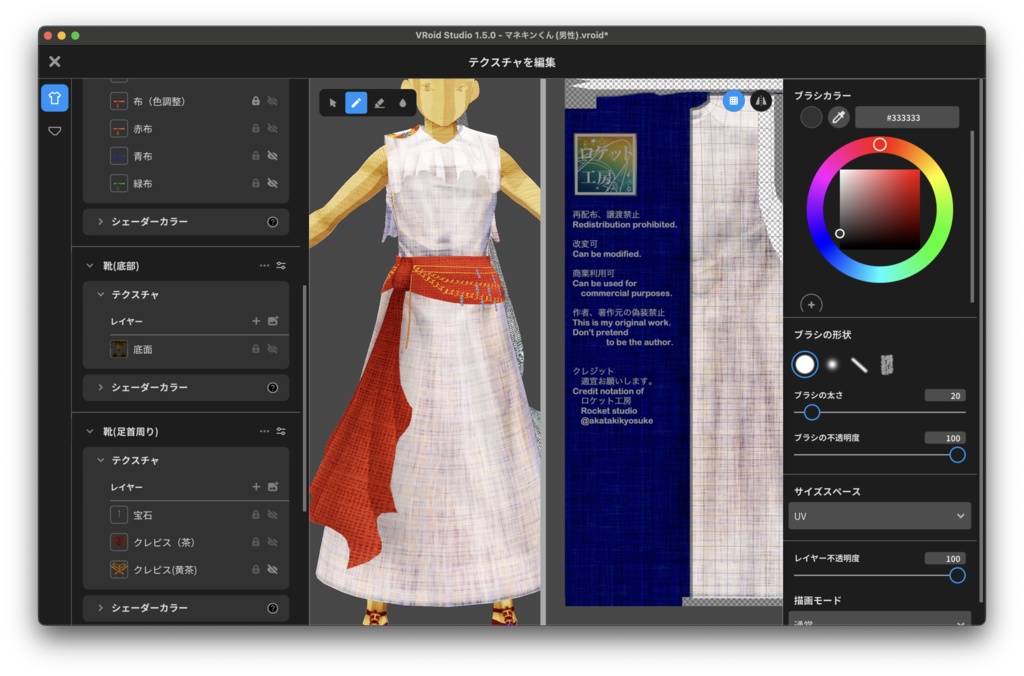This screenshot has height=676, width=1024.
Task: Click the layer opacity value 100
Action: pos(945,558)
